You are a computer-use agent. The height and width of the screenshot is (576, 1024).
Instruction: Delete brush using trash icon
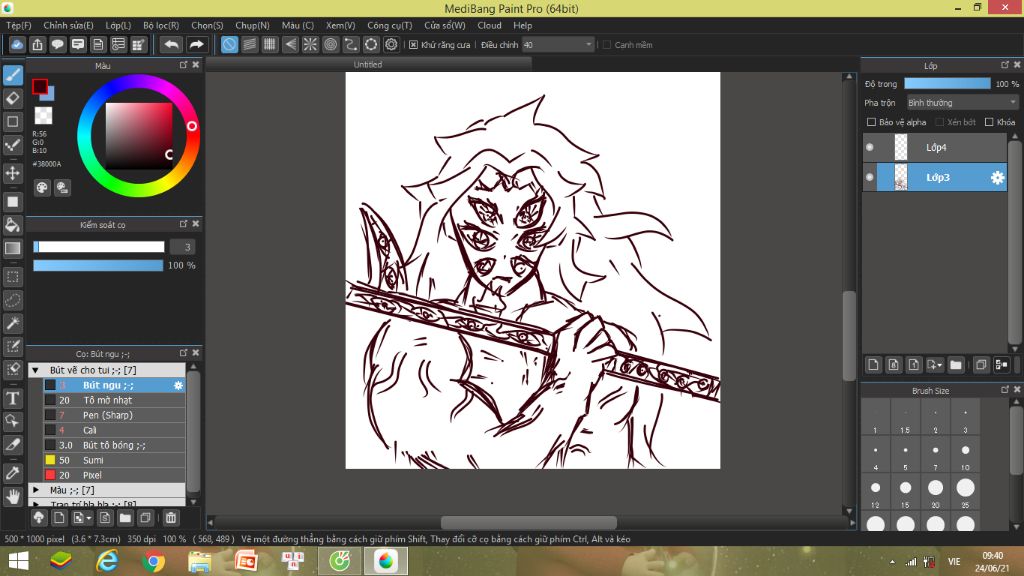coord(170,518)
